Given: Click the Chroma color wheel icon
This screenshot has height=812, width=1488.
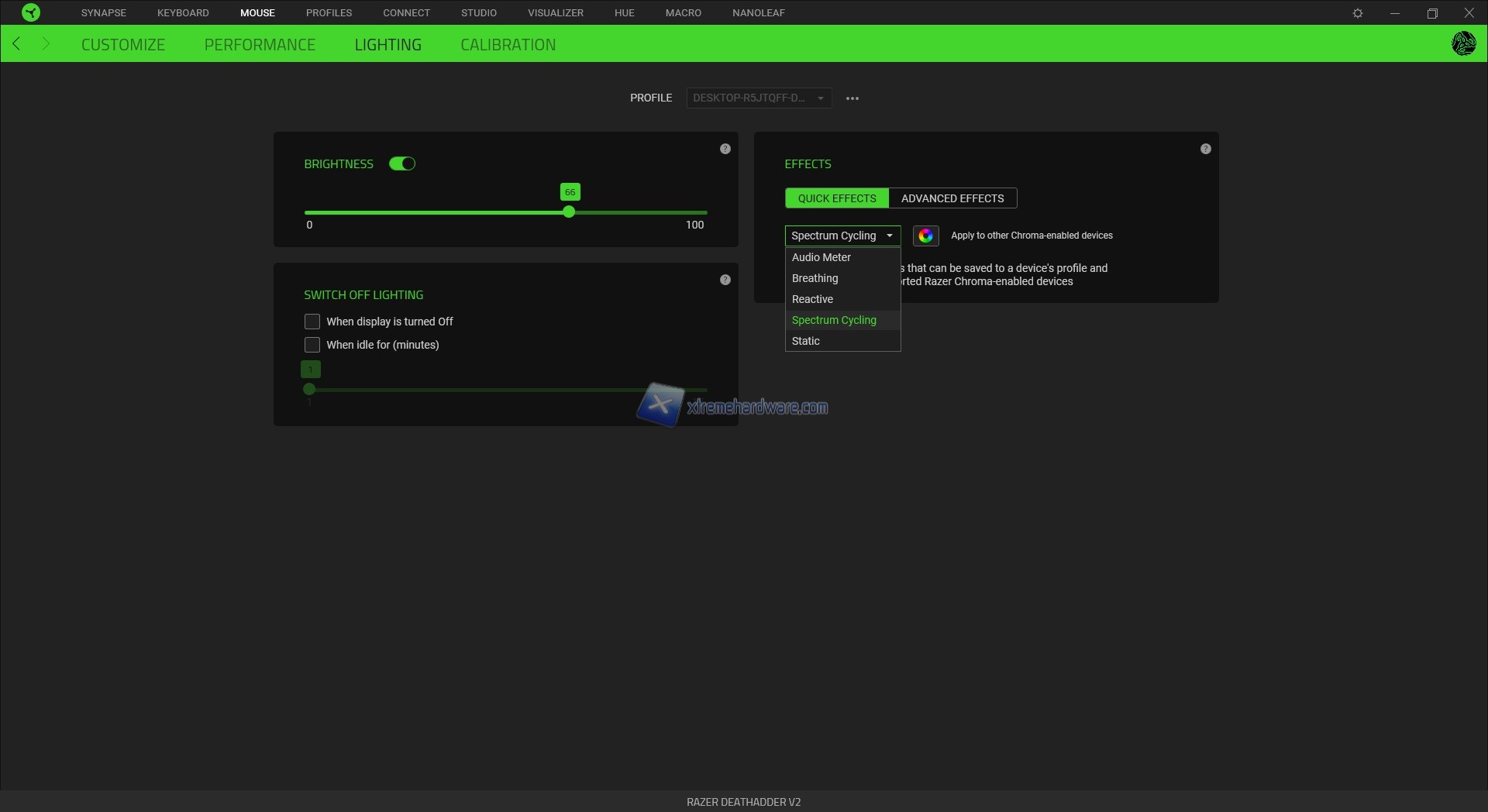Looking at the screenshot, I should point(925,236).
